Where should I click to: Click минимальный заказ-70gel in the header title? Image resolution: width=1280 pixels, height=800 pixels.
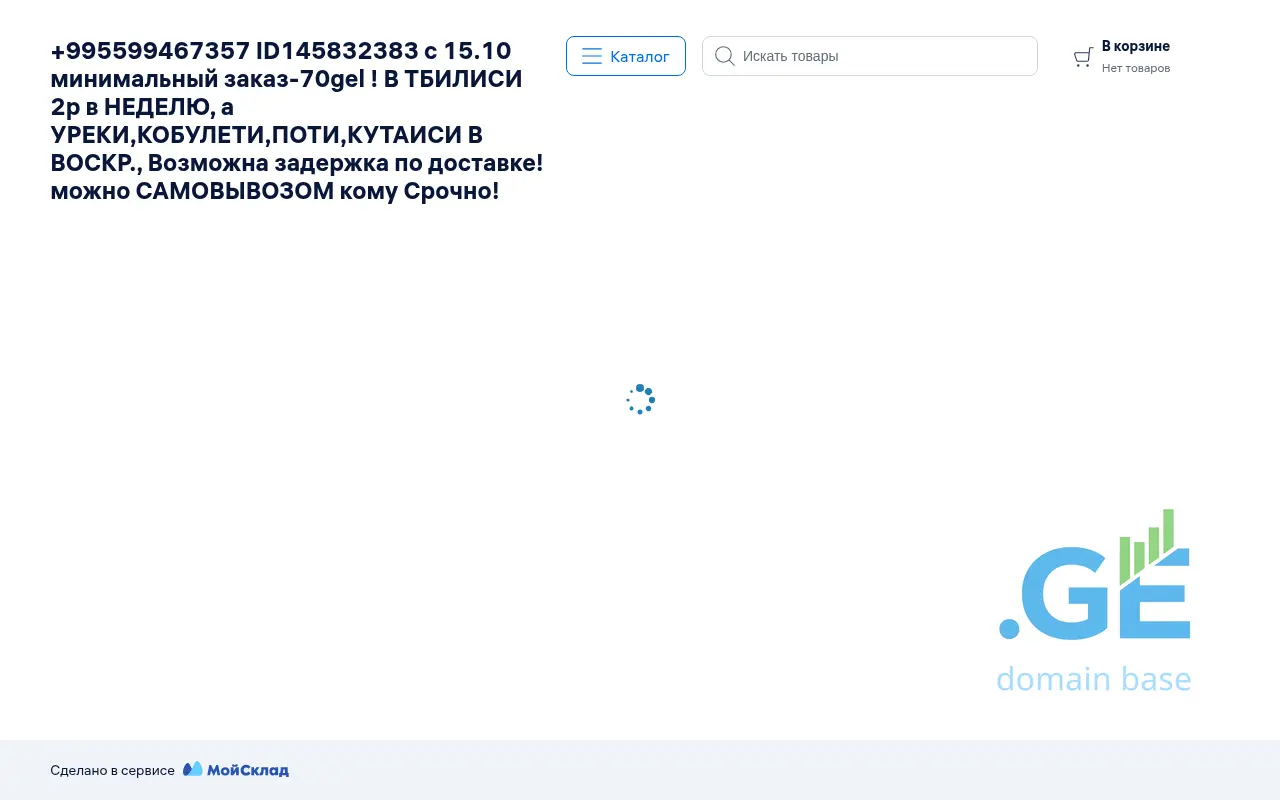pyautogui.click(x=207, y=79)
